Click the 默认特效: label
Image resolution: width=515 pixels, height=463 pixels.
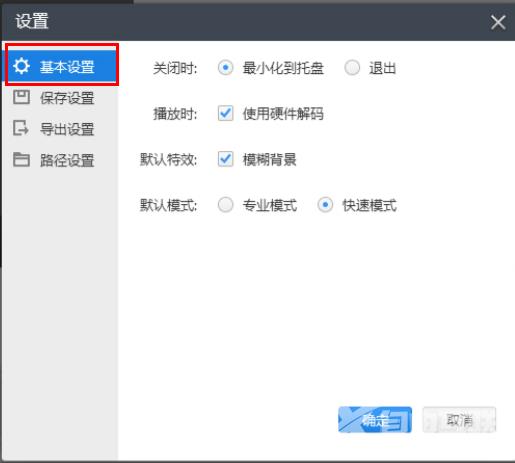pyautogui.click(x=168, y=159)
